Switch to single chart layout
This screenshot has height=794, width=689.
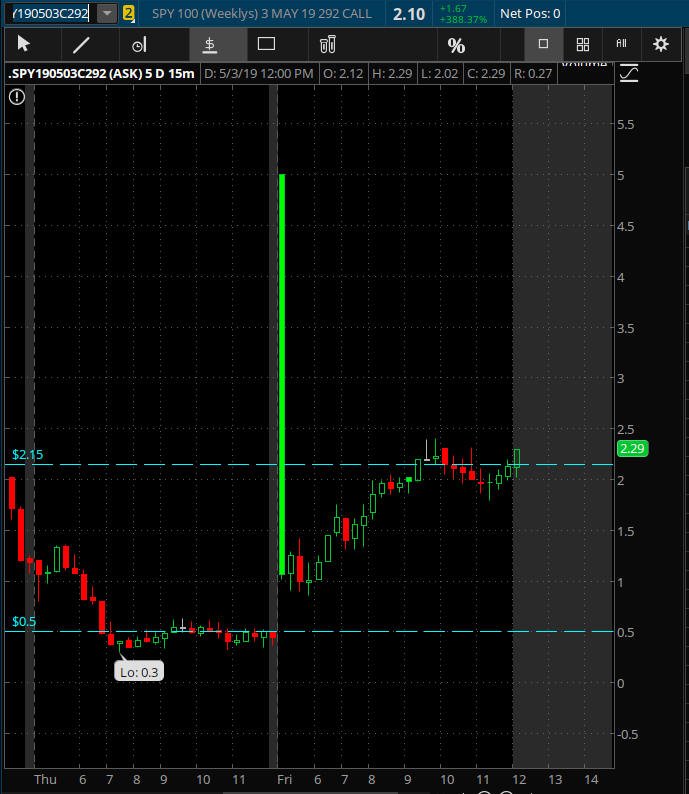click(543, 44)
